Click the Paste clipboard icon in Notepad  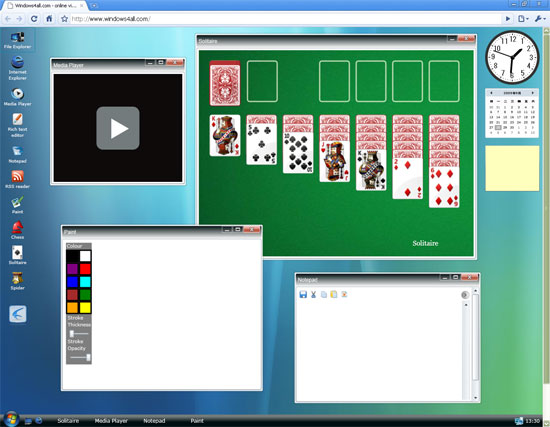pos(334,294)
